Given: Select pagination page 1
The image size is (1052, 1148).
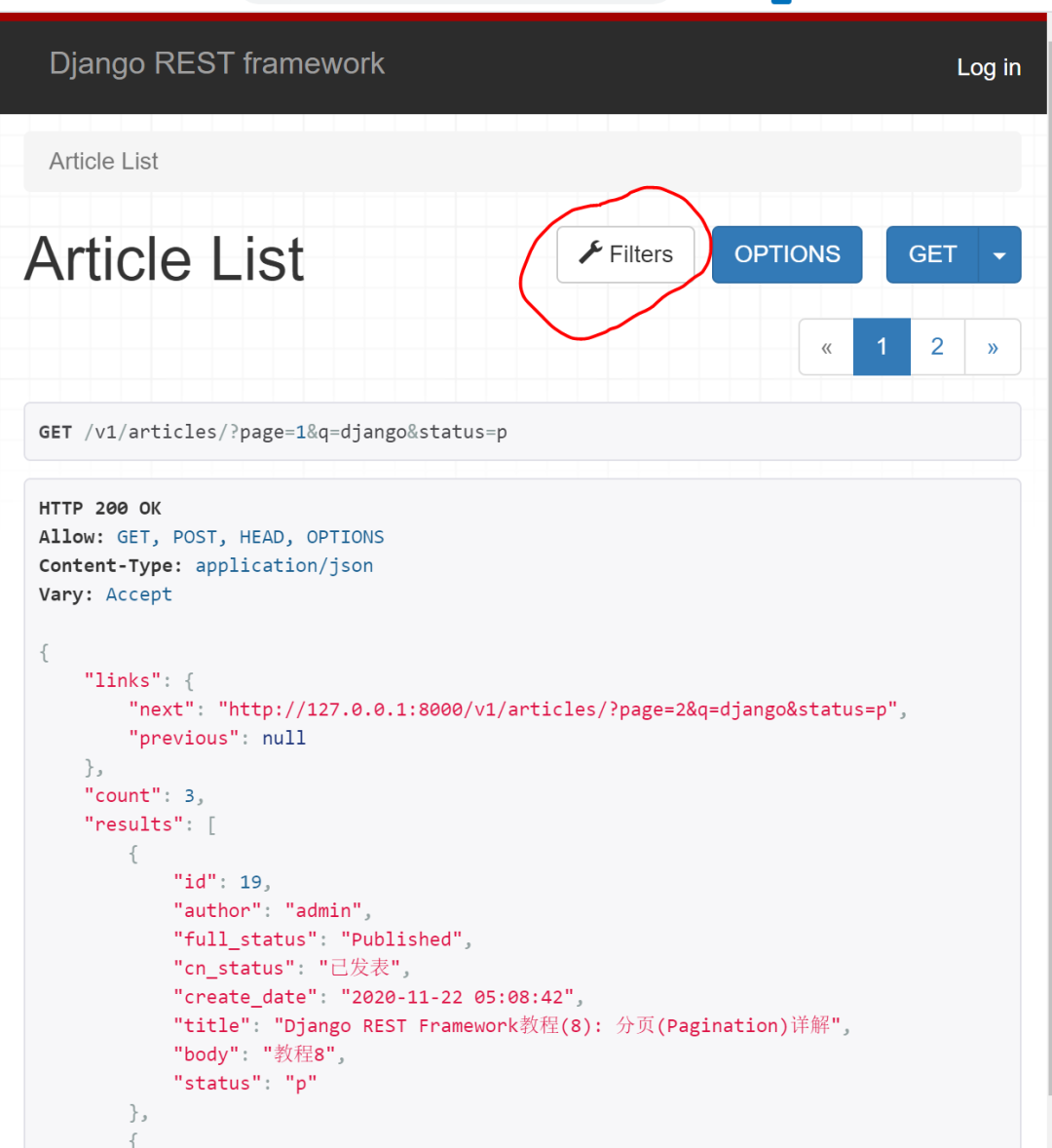Looking at the screenshot, I should (882, 347).
